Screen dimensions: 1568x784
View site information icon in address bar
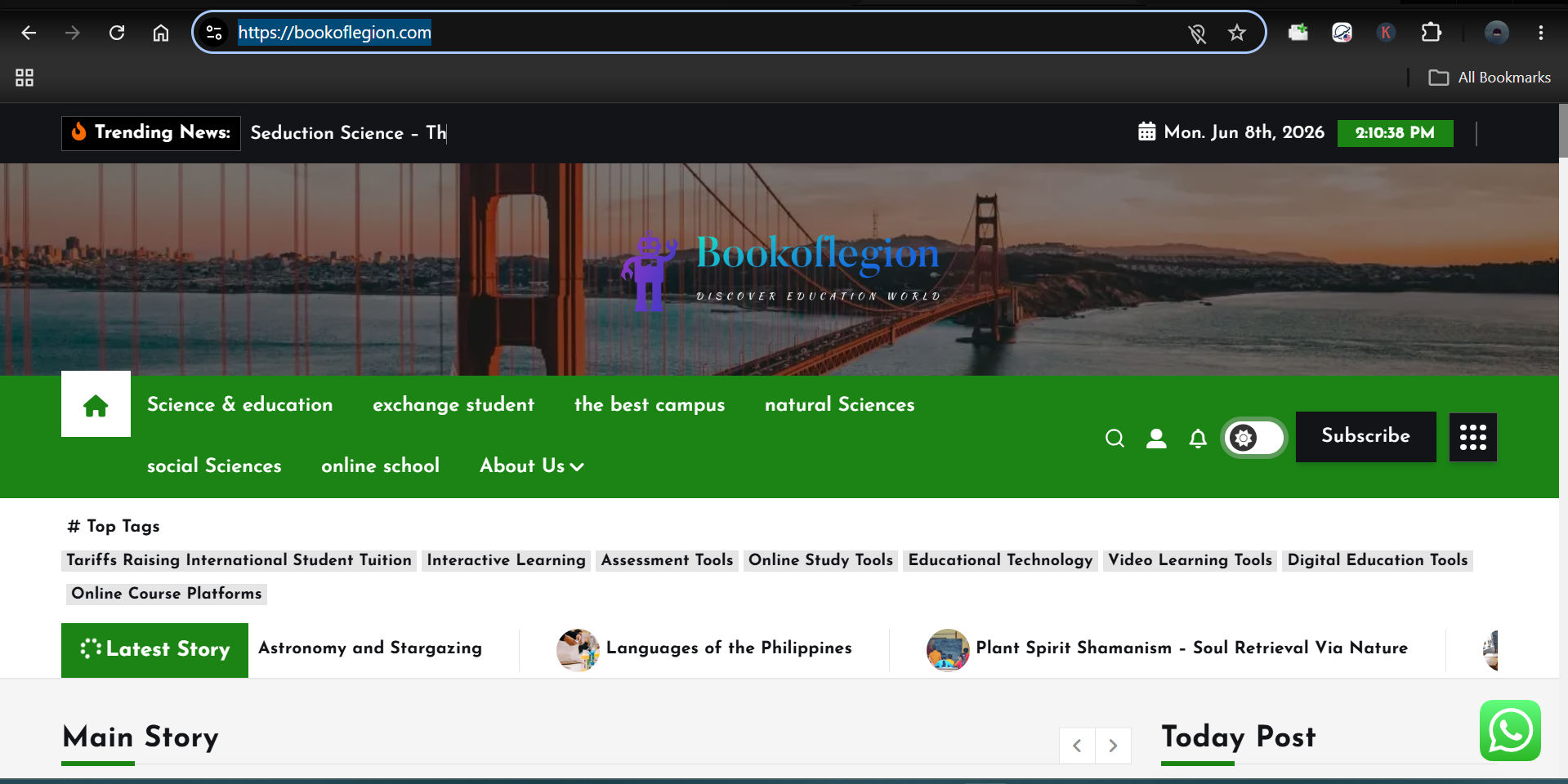click(214, 33)
